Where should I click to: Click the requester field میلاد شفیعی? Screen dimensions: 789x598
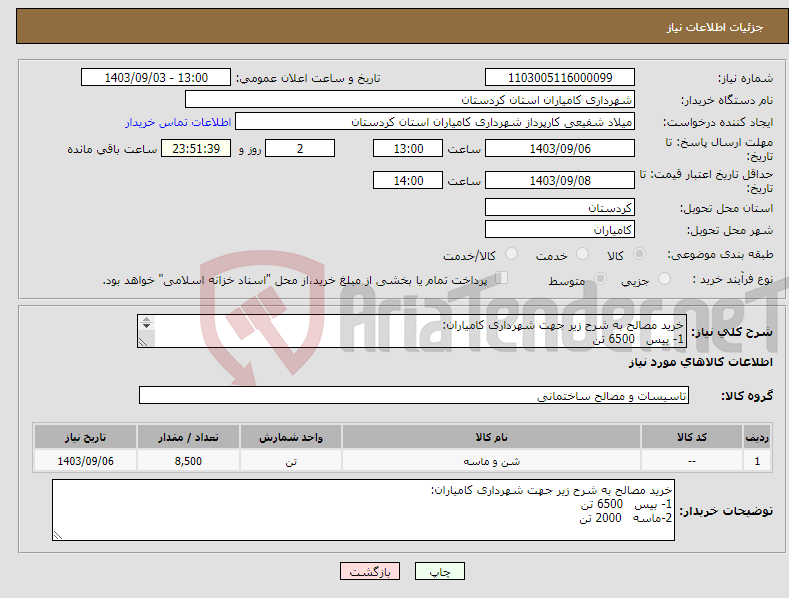435,121
